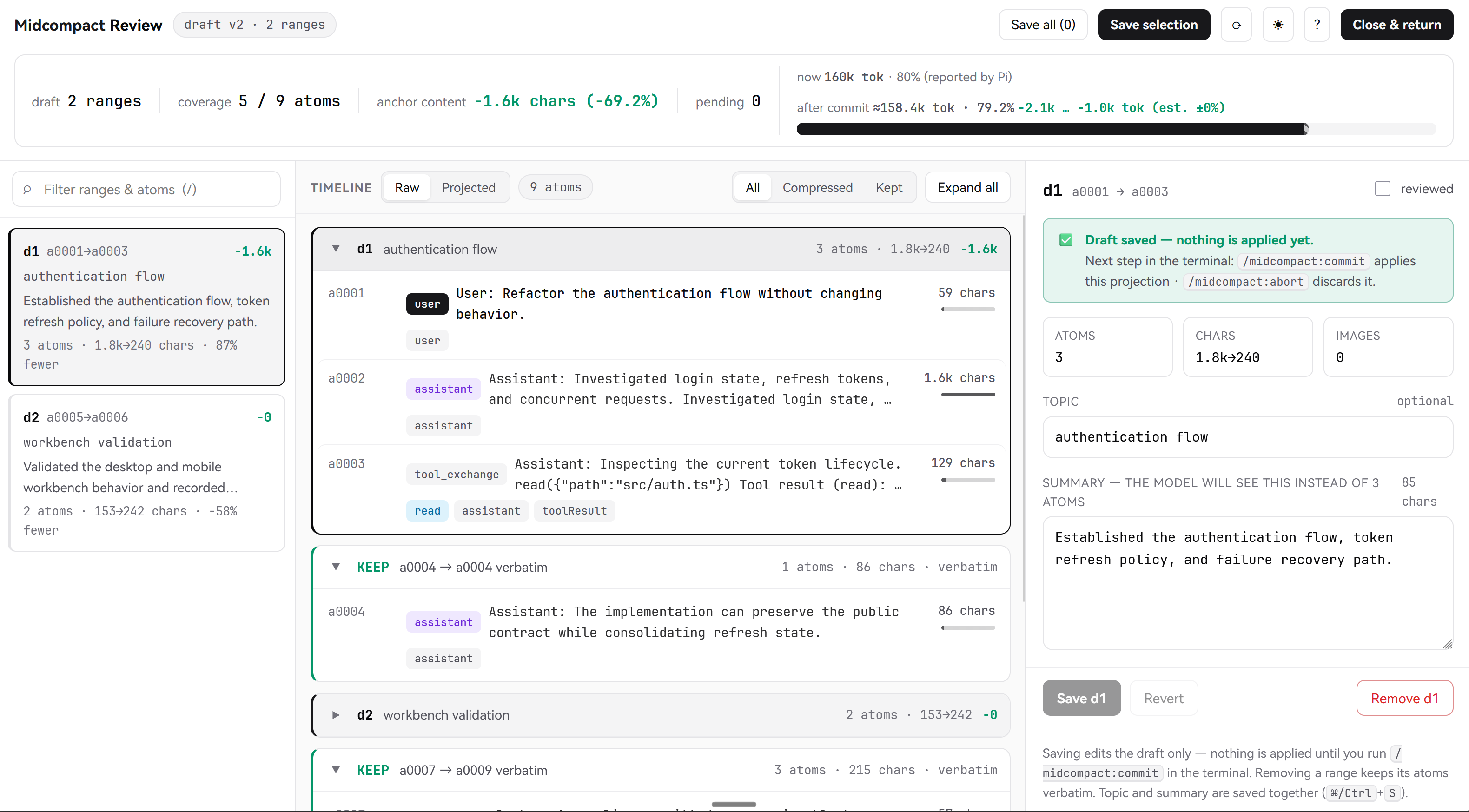Select the All filter tab
This screenshot has width=1469, height=812.
pos(752,187)
